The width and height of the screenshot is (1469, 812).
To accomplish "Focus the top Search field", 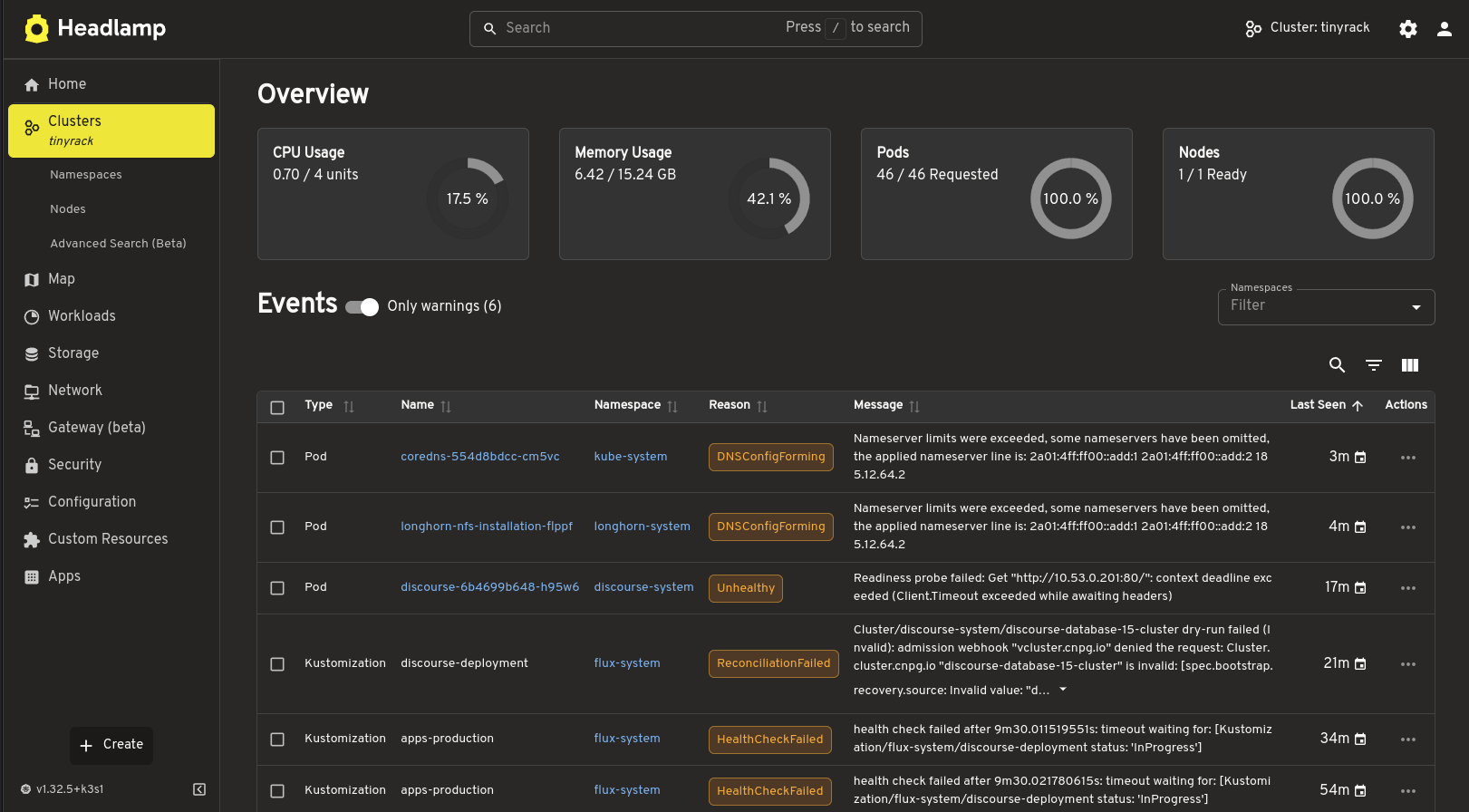I will pos(695,29).
